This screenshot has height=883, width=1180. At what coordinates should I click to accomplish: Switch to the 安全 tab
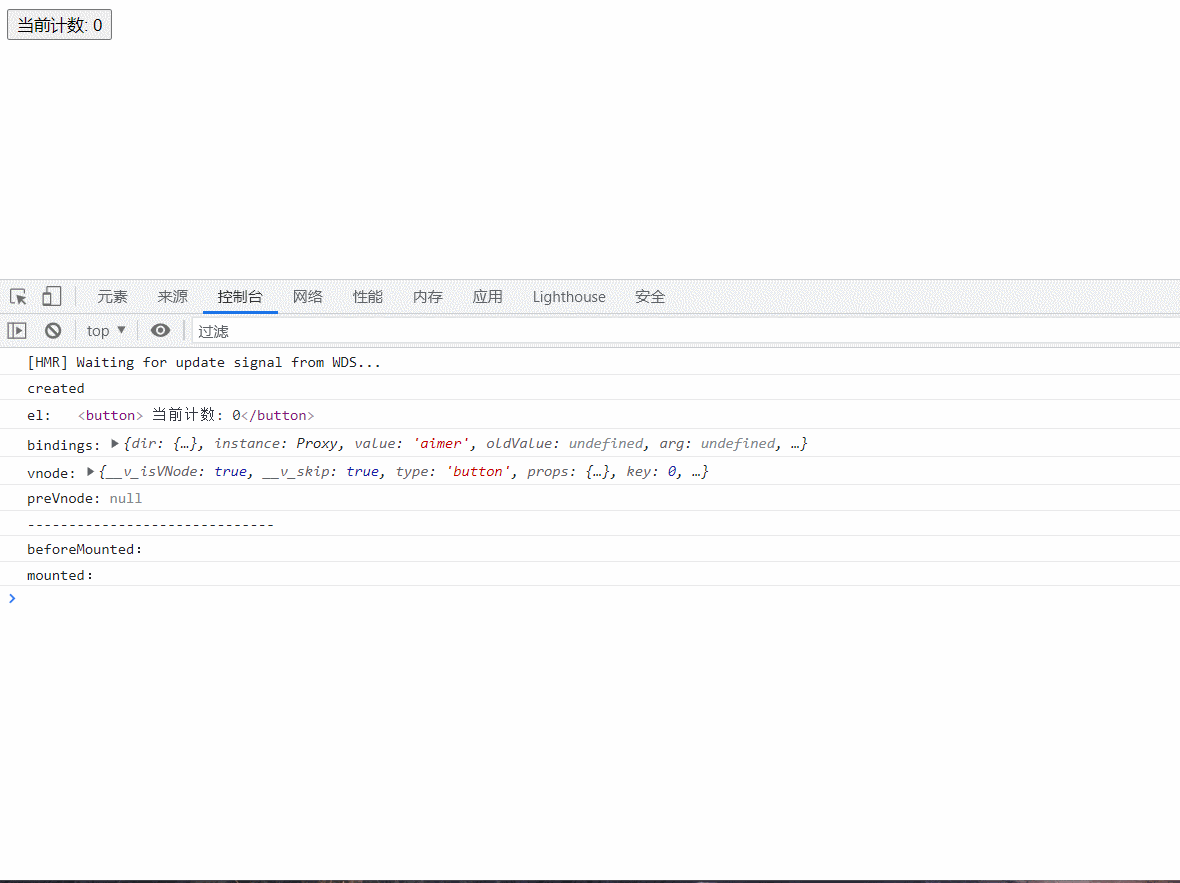click(650, 297)
